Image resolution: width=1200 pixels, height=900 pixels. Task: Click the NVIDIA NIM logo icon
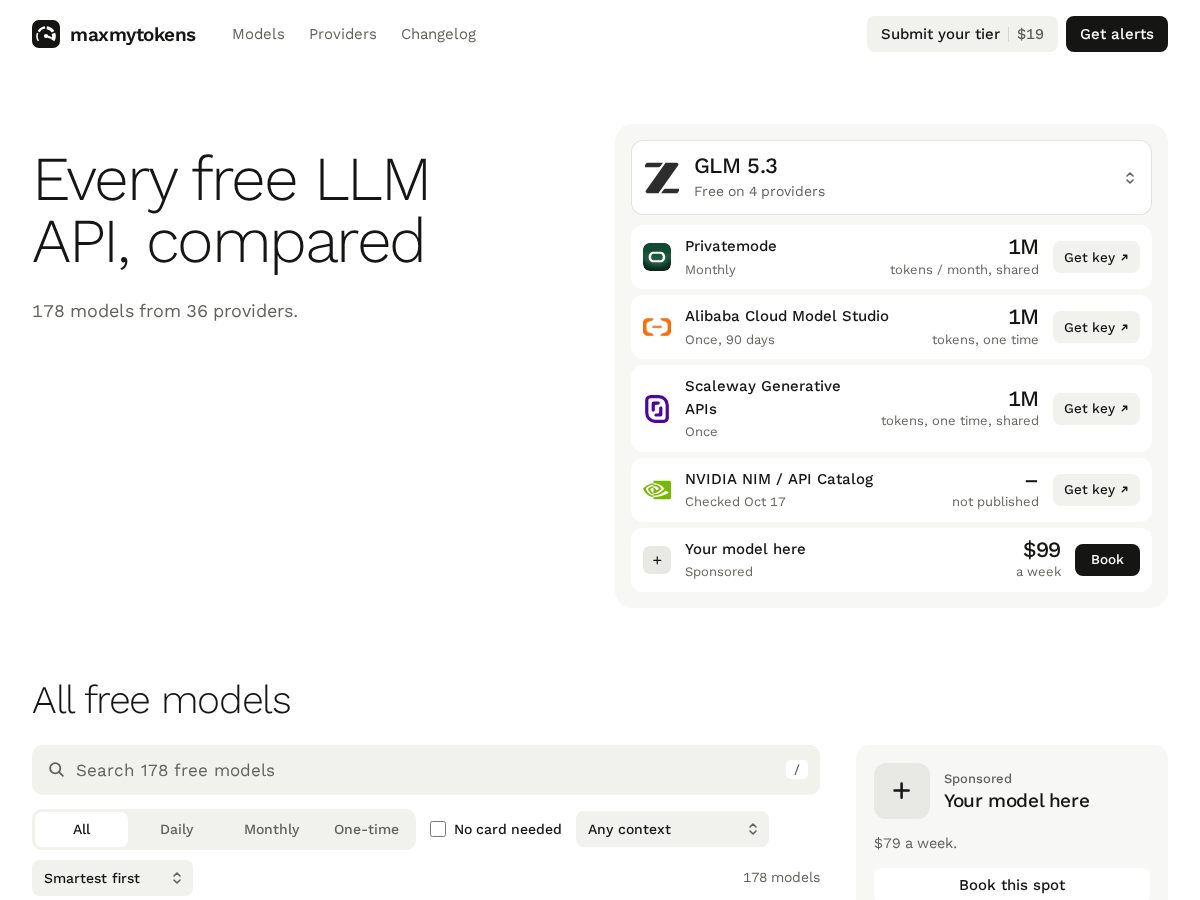pos(657,490)
